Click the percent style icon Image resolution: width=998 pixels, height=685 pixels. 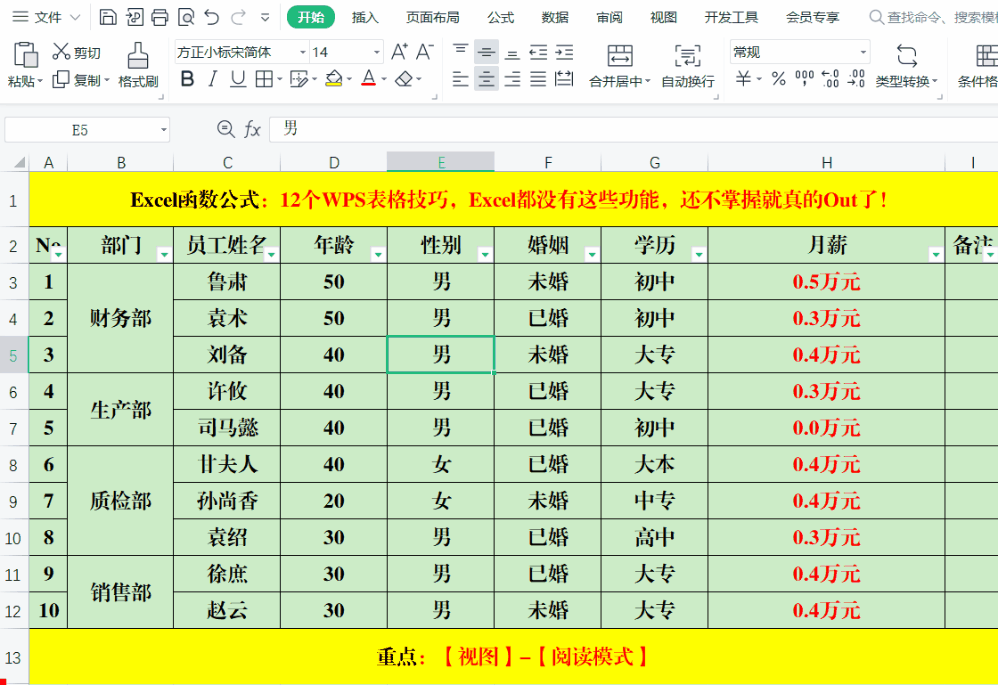778,79
